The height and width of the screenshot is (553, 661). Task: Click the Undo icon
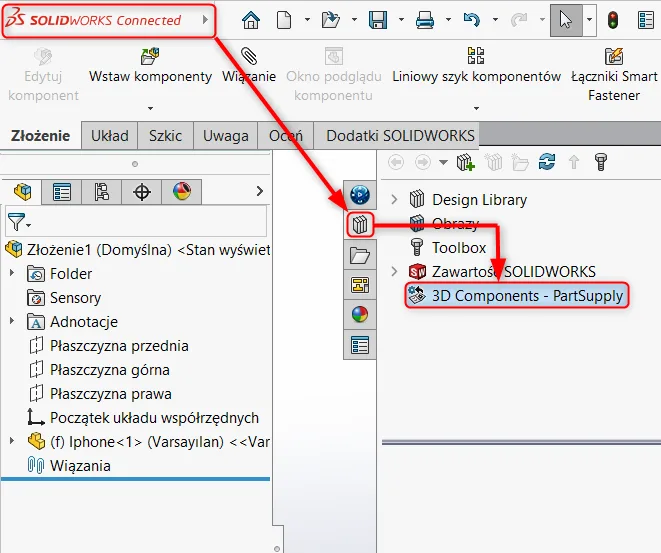click(472, 20)
